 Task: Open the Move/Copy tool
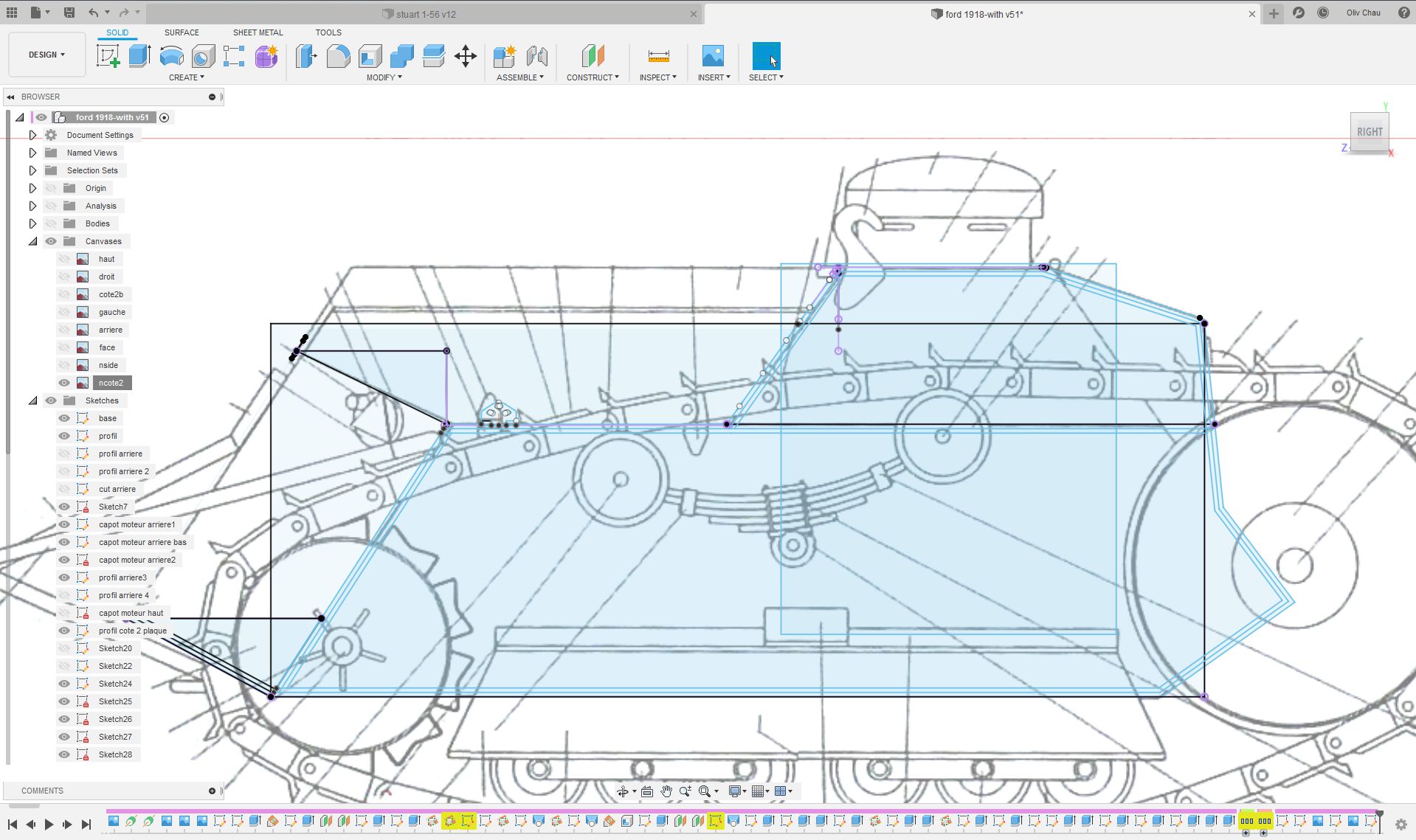coord(466,56)
